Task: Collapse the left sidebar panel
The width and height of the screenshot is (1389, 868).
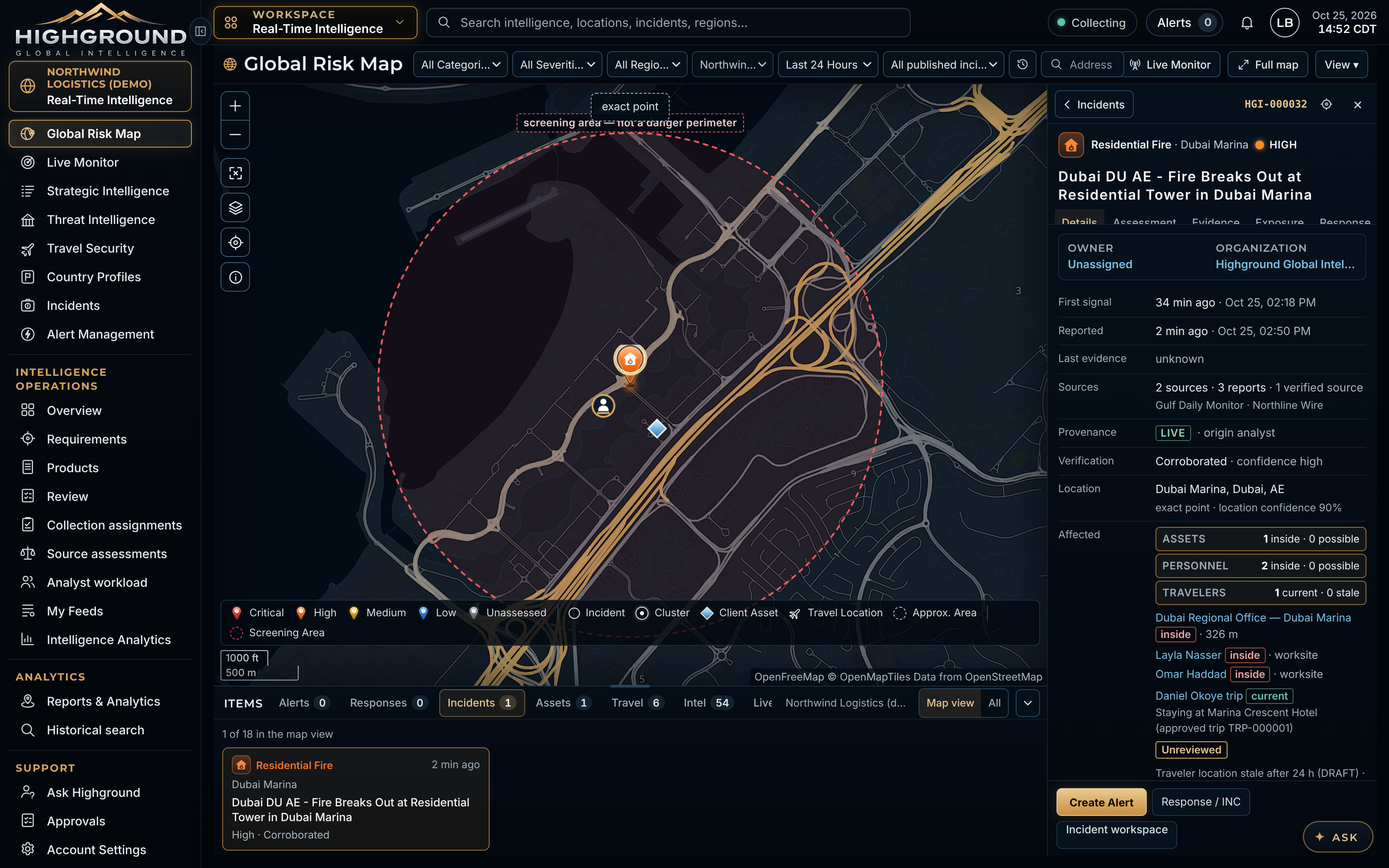Action: [200, 31]
